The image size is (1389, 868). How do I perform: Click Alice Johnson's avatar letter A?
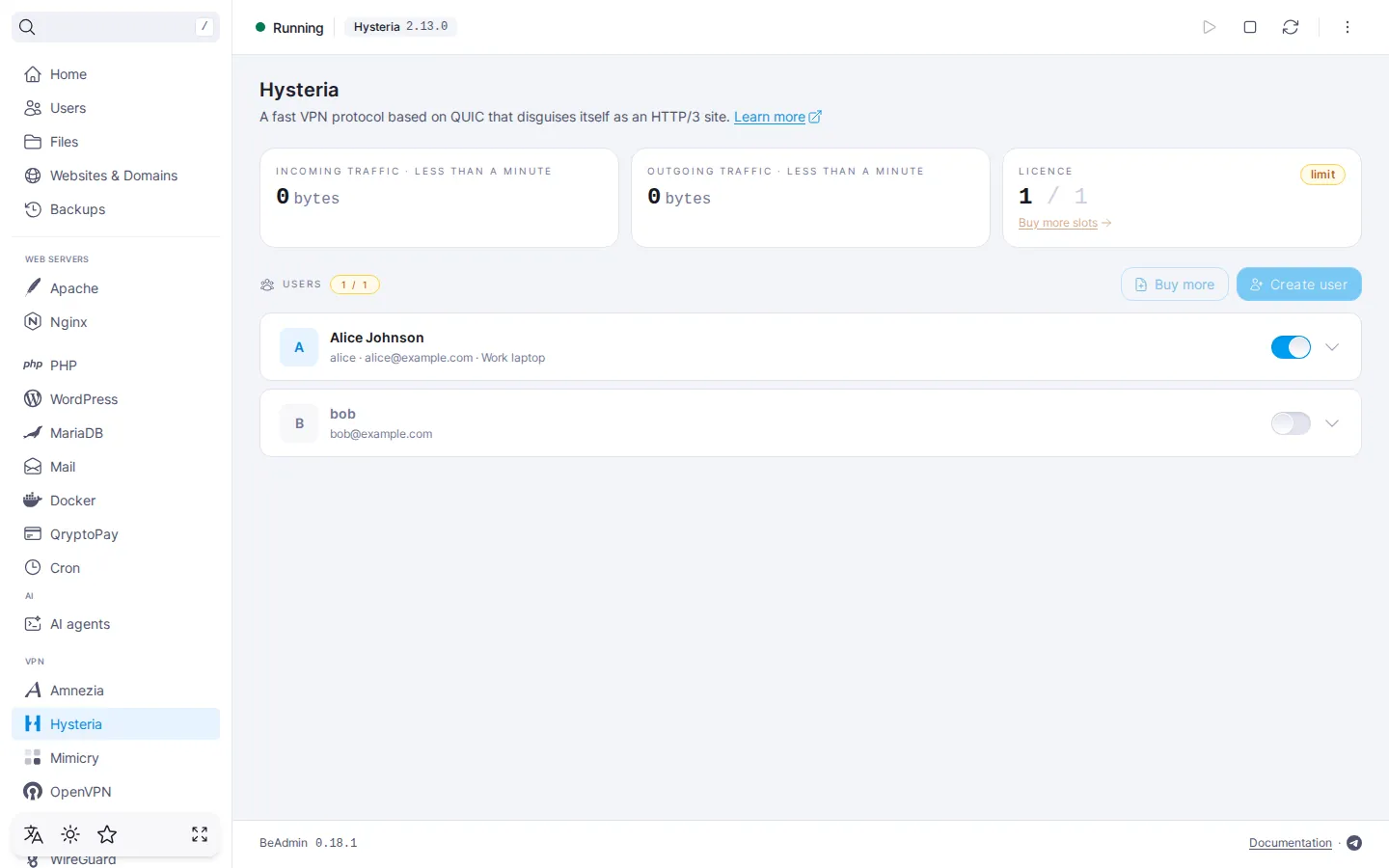click(299, 347)
